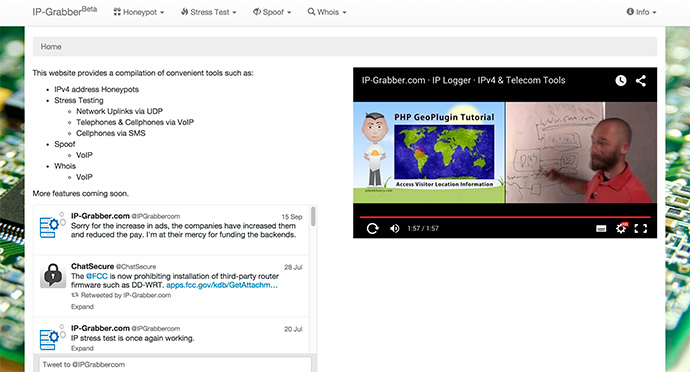Viewport: 690px width, 372px height.
Task: Click the Share icon on video
Action: (641, 81)
